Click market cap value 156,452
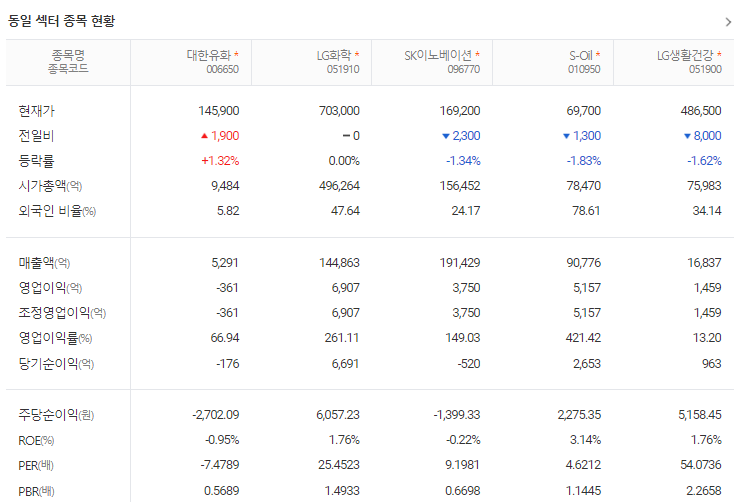 click(x=460, y=186)
